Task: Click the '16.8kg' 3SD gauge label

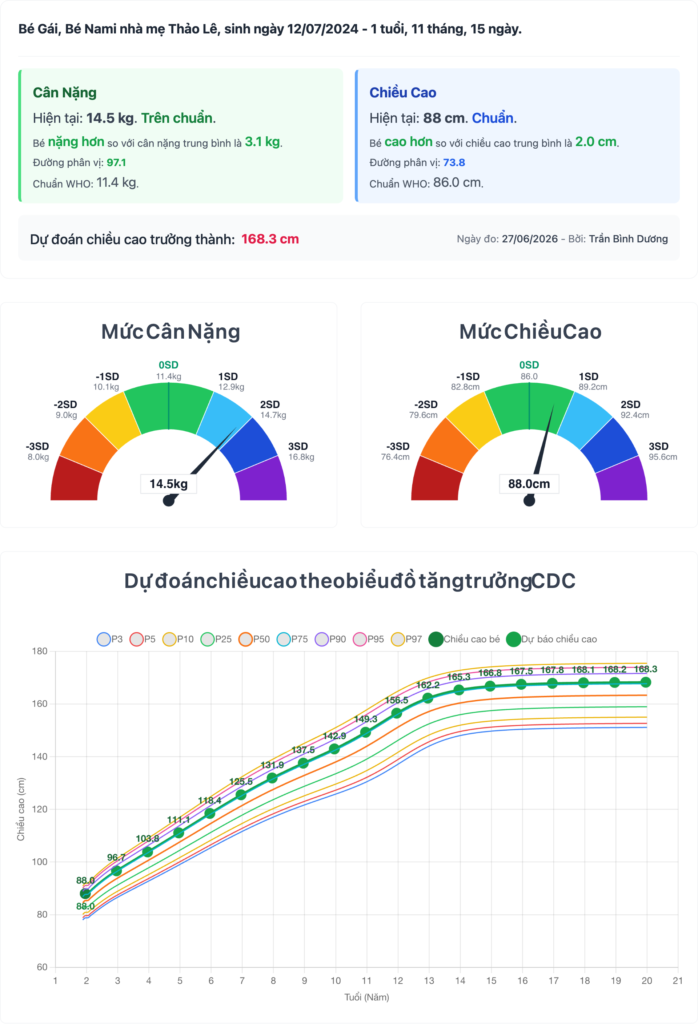Action: point(301,457)
